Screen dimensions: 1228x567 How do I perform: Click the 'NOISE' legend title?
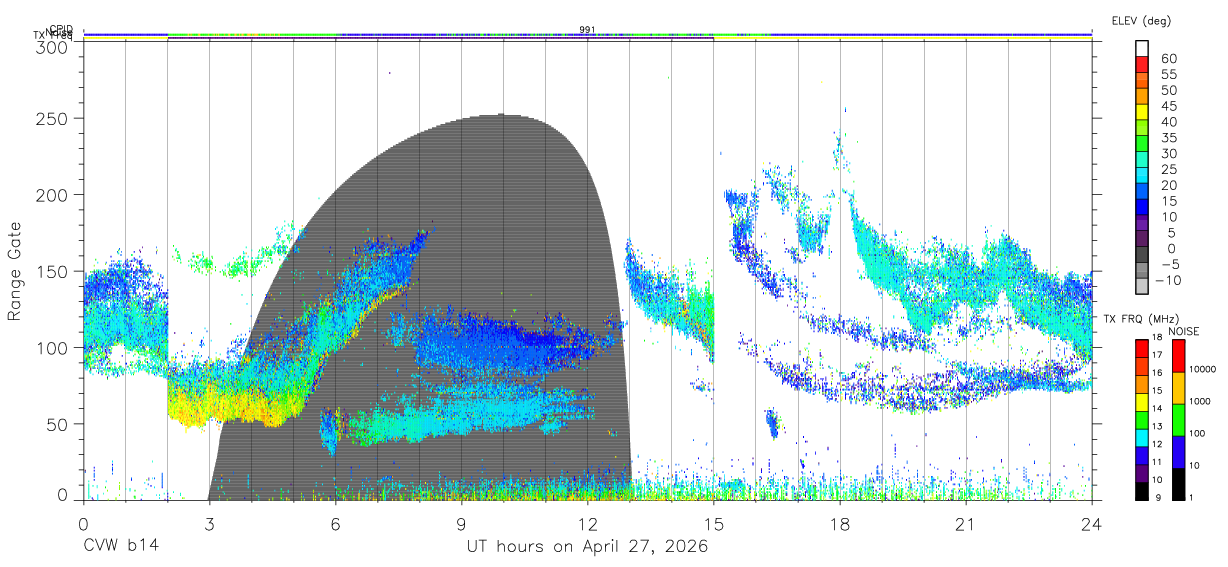1183,331
